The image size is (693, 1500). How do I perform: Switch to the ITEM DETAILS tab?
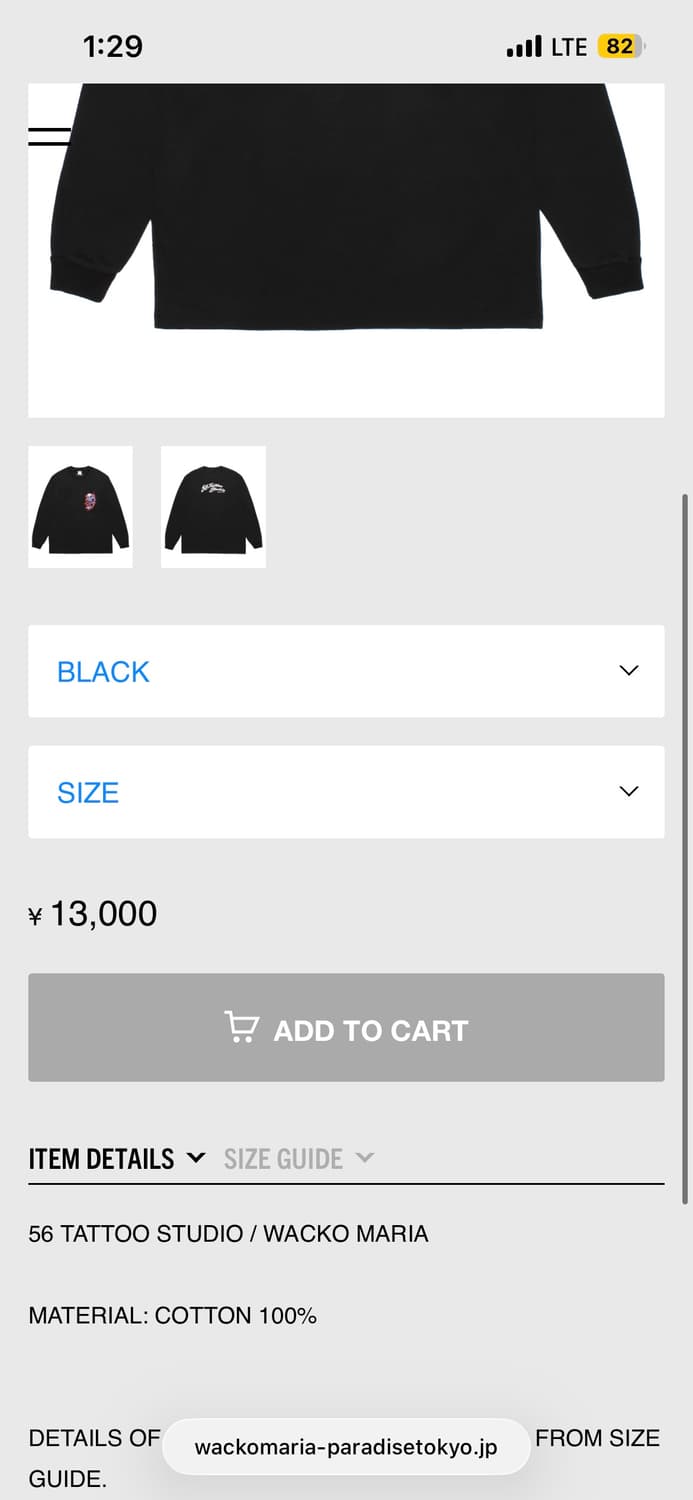[102, 1159]
